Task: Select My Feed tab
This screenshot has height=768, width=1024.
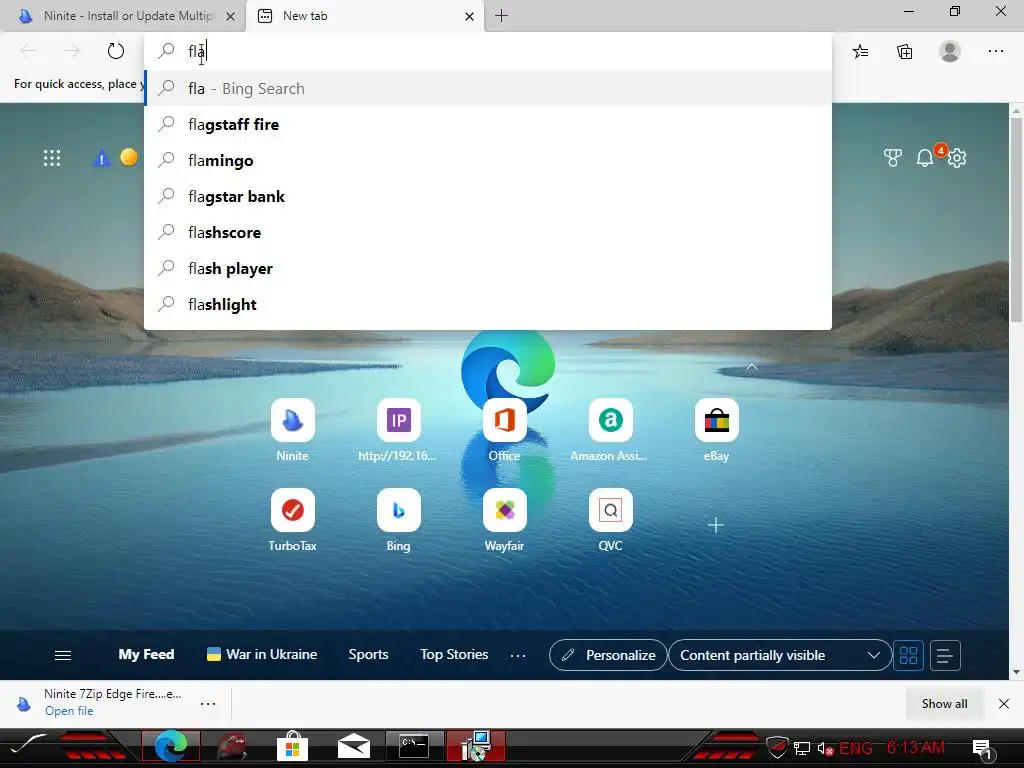Action: [x=146, y=654]
